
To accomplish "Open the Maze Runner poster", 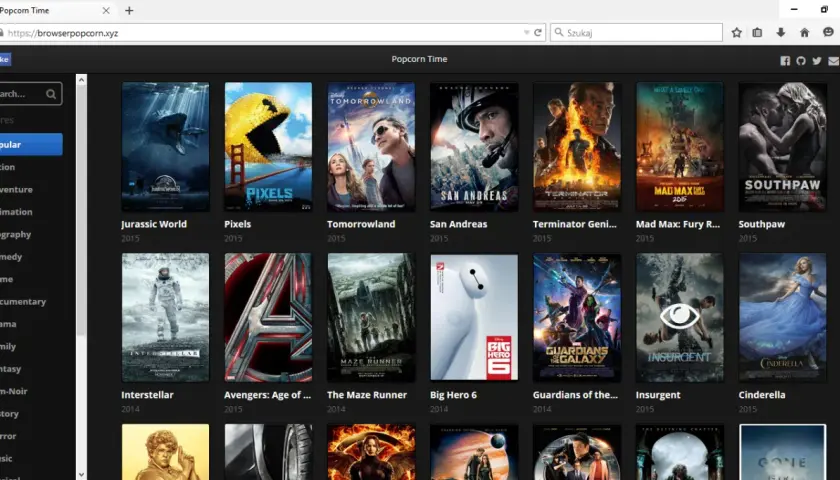I will pos(371,318).
